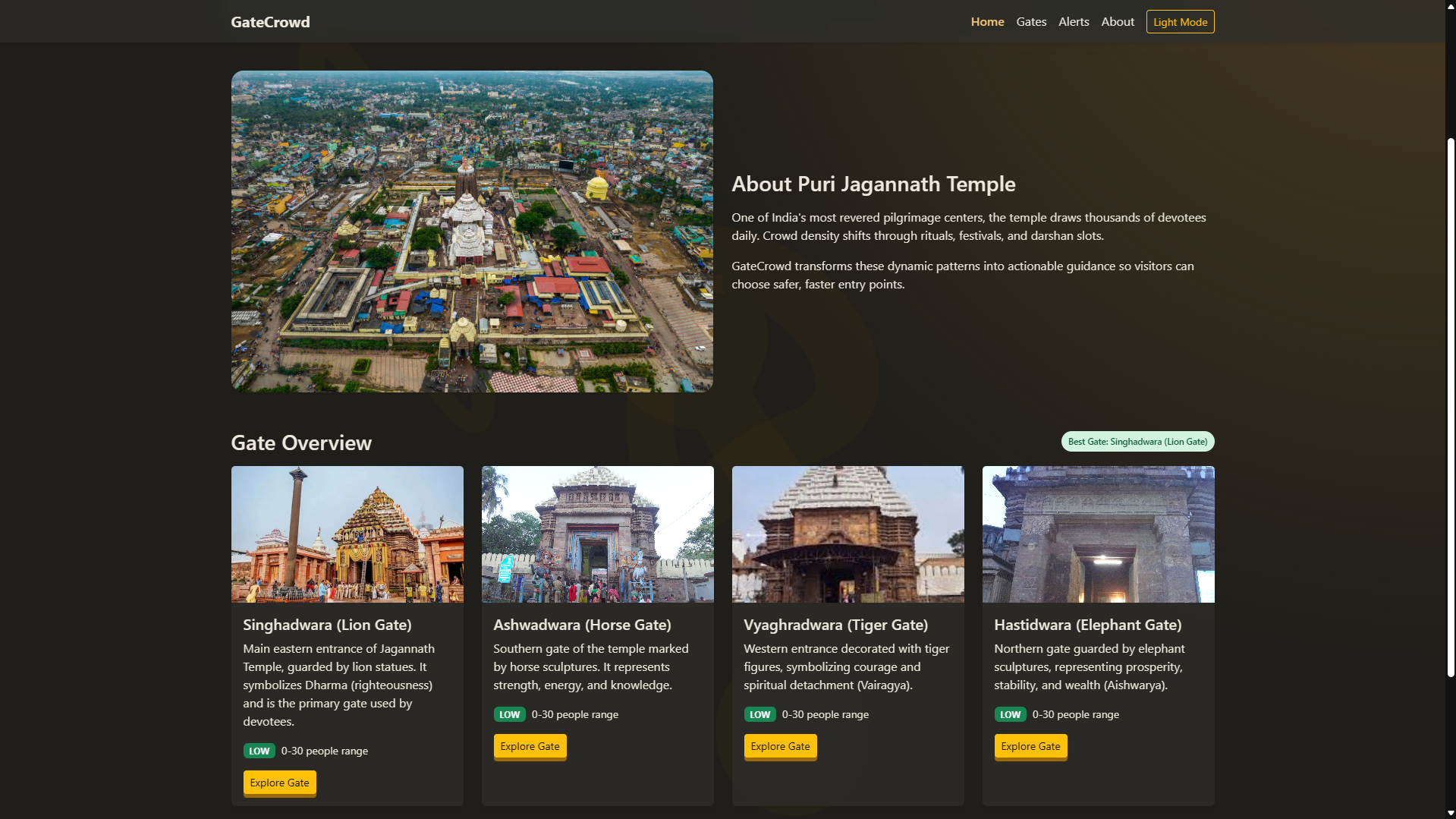Click 0-30 people range in Singhadwara card
Image resolution: width=1456 pixels, height=819 pixels.
[324, 751]
